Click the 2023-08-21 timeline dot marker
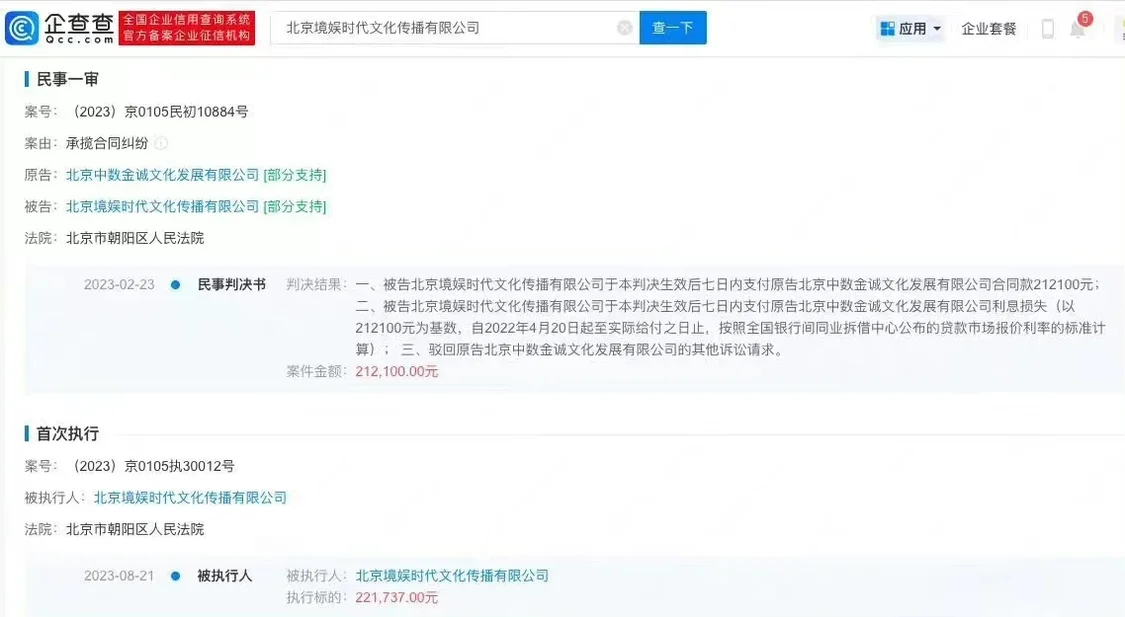Image resolution: width=1125 pixels, height=617 pixels. pyautogui.click(x=176, y=576)
